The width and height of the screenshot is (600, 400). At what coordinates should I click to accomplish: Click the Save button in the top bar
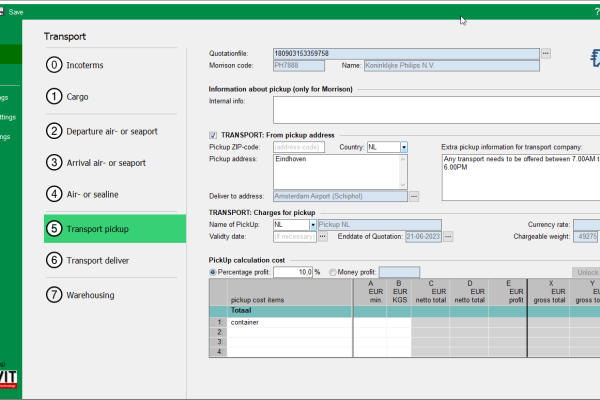coord(11,12)
